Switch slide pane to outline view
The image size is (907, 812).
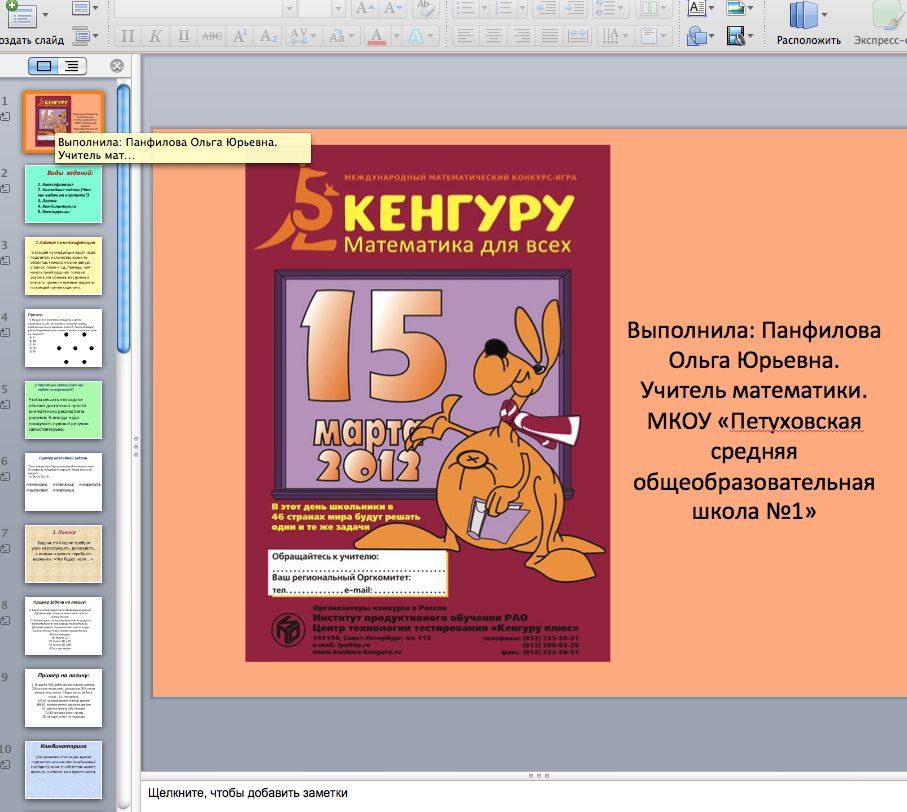(x=72, y=66)
